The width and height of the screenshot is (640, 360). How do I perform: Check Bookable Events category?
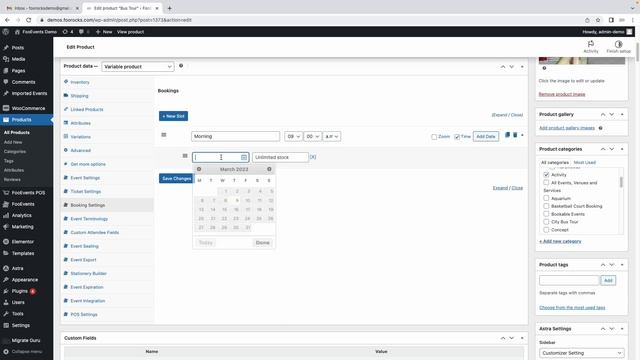pyautogui.click(x=546, y=214)
